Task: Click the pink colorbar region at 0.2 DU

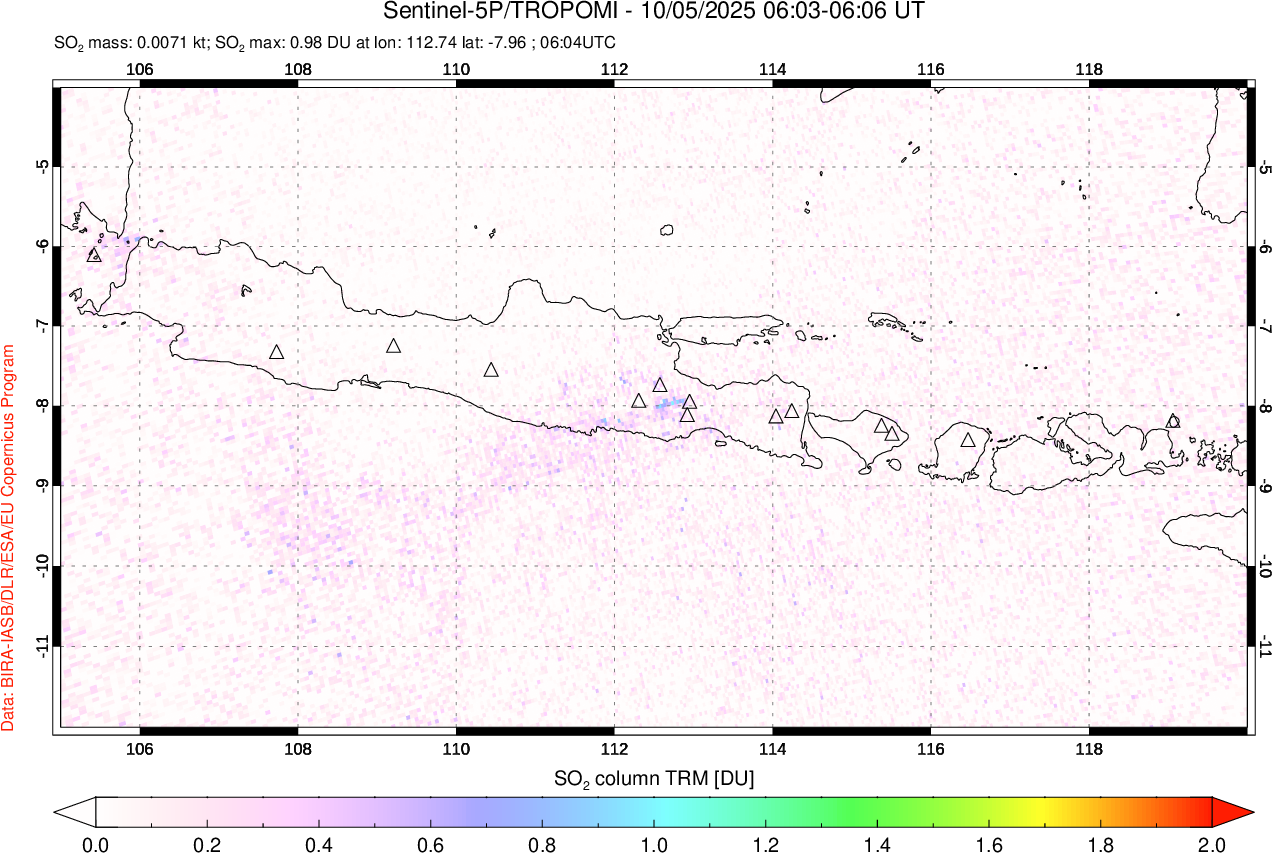Action: 207,811
